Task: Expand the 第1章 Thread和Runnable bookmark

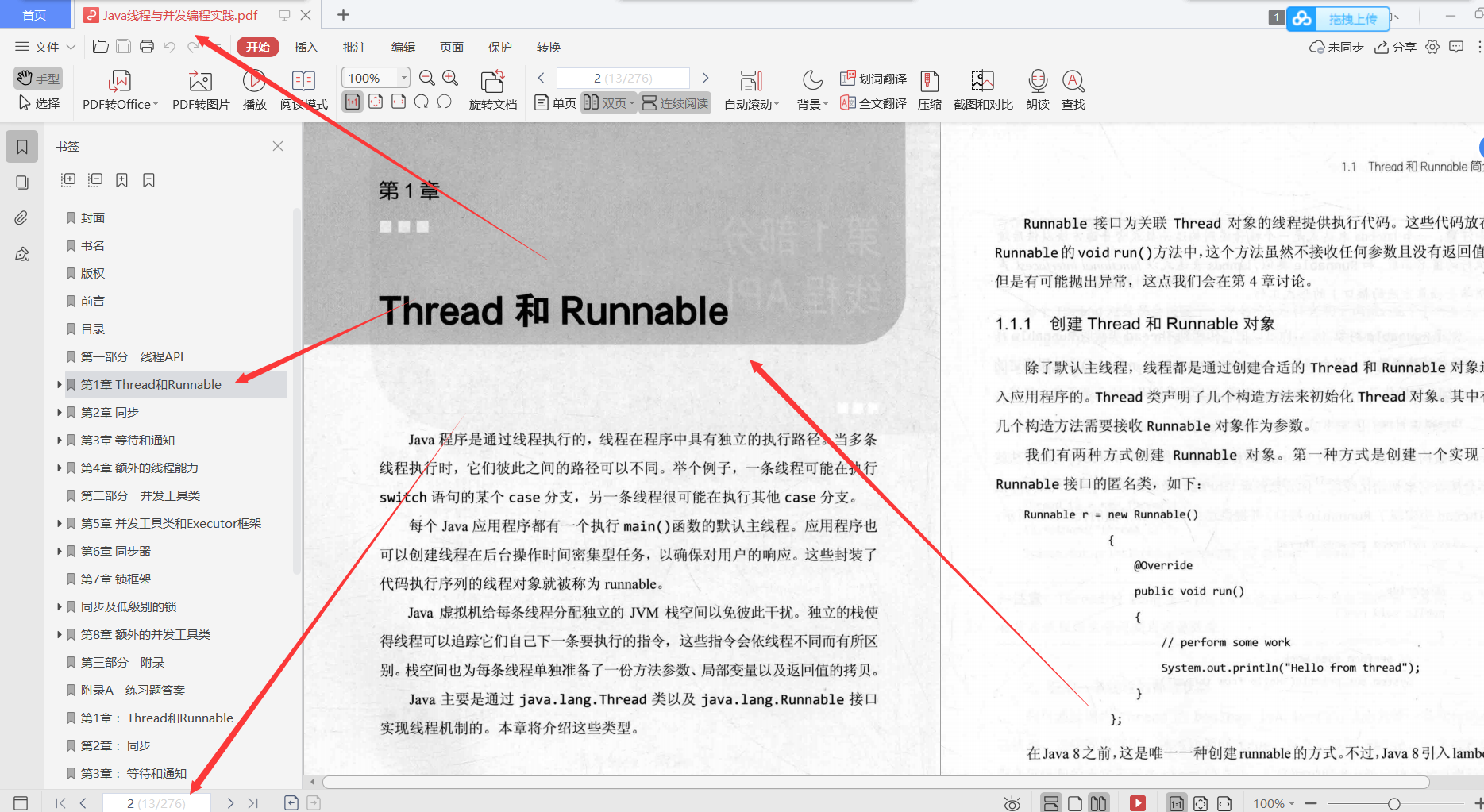Action: 60,385
